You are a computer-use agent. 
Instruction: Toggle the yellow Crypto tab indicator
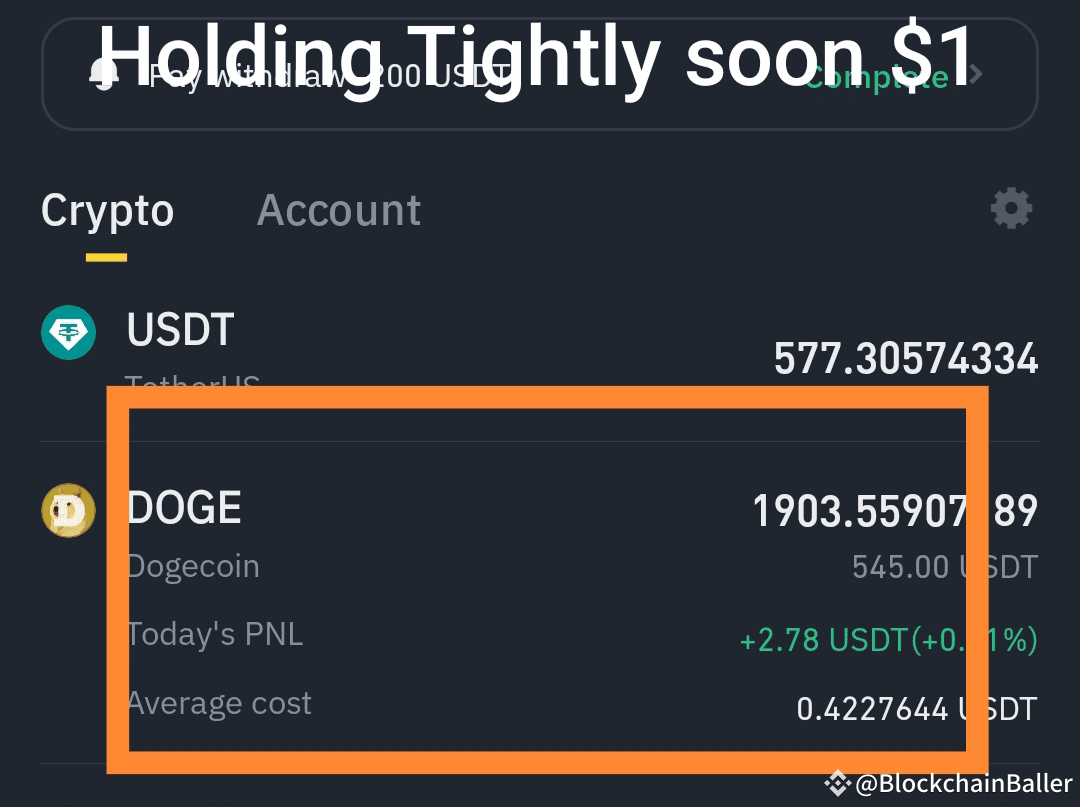106,258
